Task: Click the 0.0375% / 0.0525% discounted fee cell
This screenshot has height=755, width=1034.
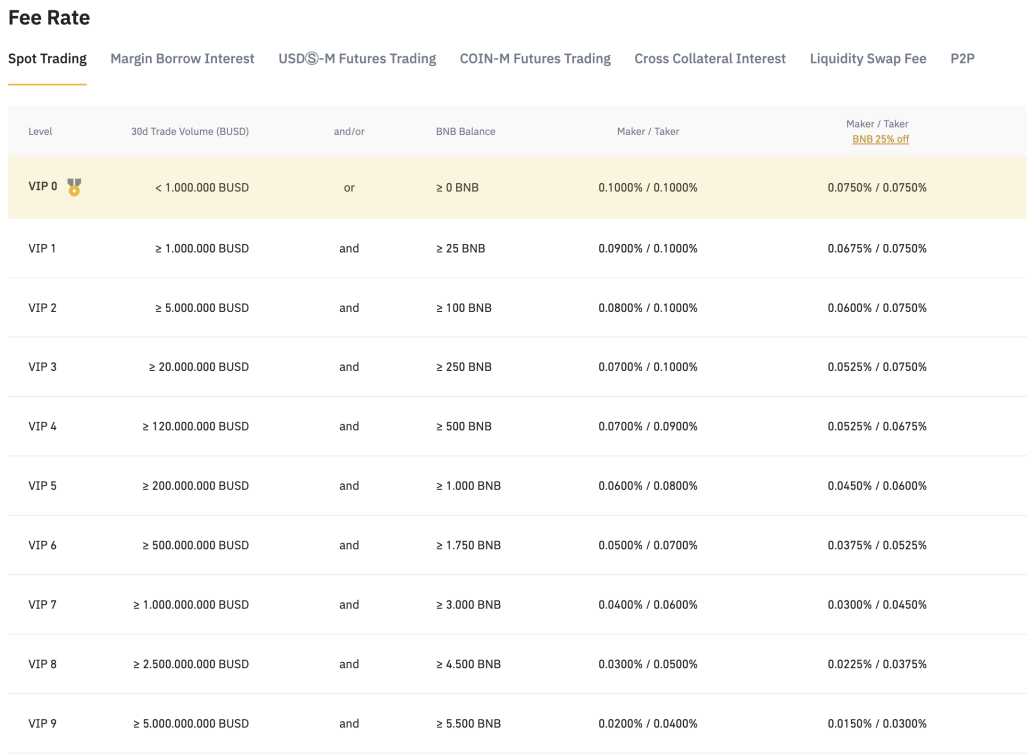Action: [x=877, y=545]
